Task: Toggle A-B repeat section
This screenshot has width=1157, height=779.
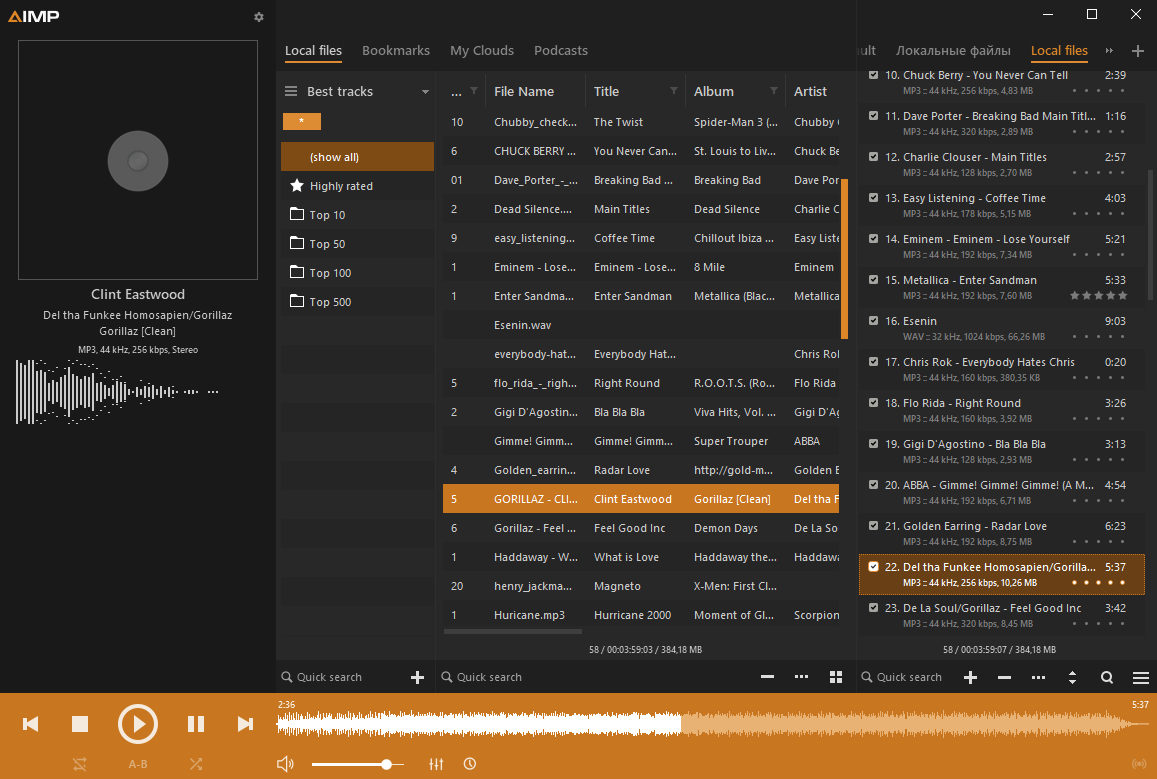Action: [138, 764]
